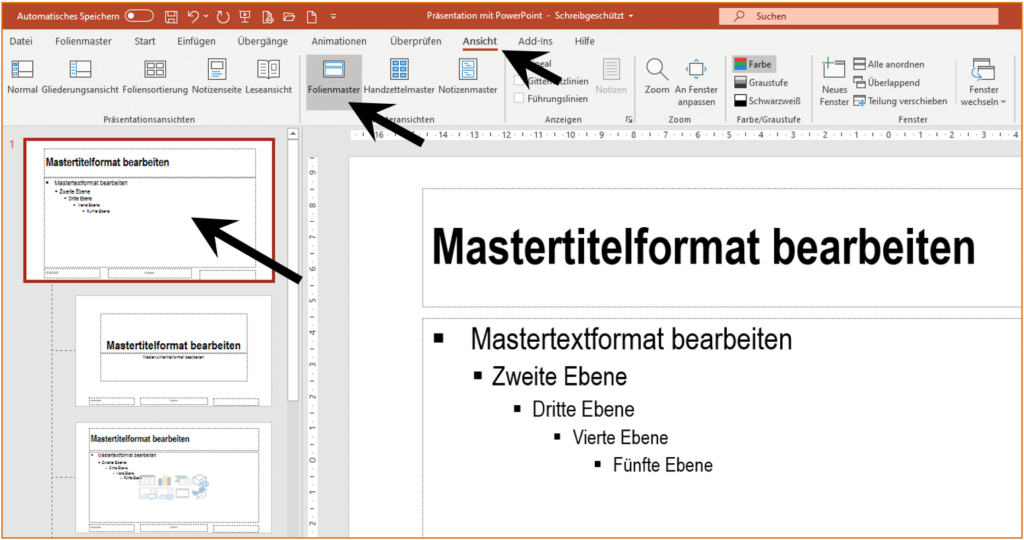Click Mastertextformat bearbeiten bullet text
Image resolution: width=1024 pixels, height=540 pixels.
(x=631, y=339)
